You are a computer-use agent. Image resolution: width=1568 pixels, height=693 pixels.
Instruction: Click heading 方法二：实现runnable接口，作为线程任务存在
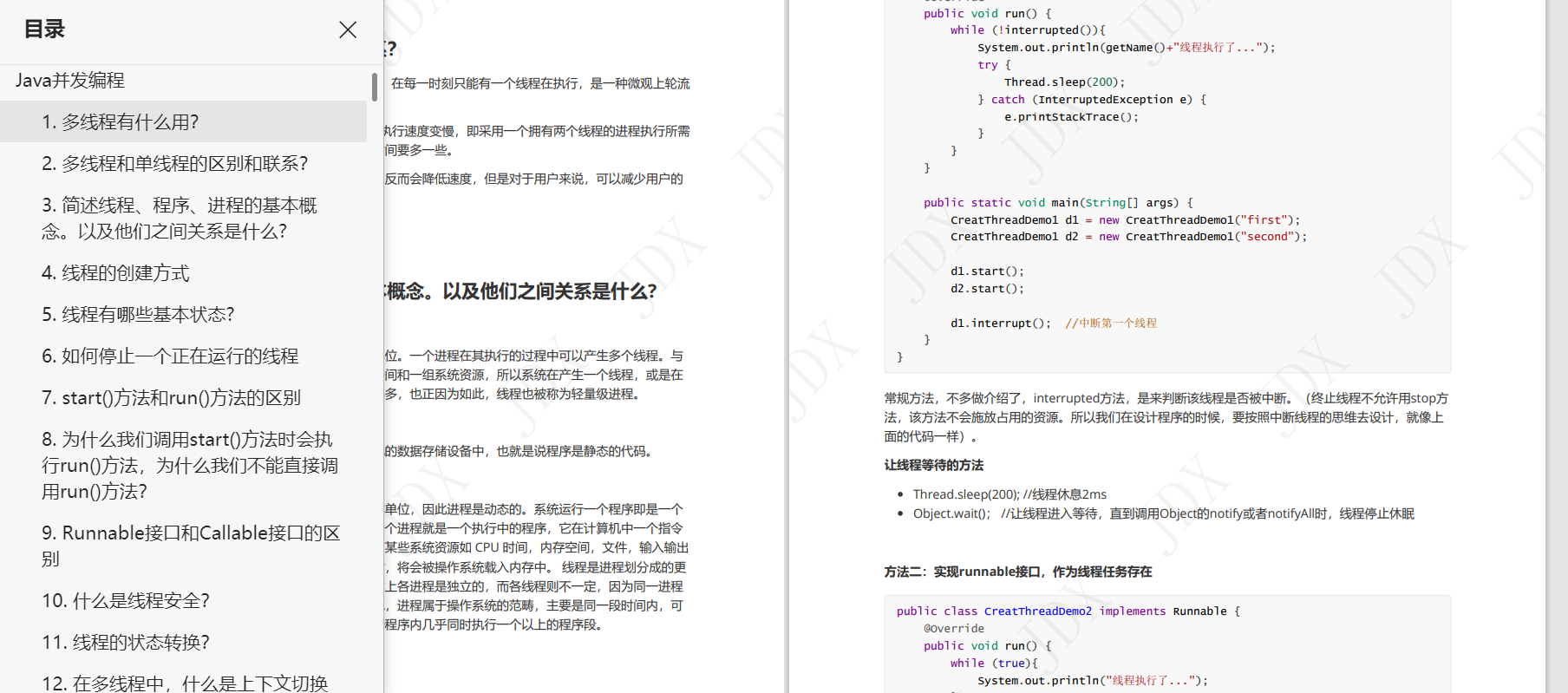1018,572
